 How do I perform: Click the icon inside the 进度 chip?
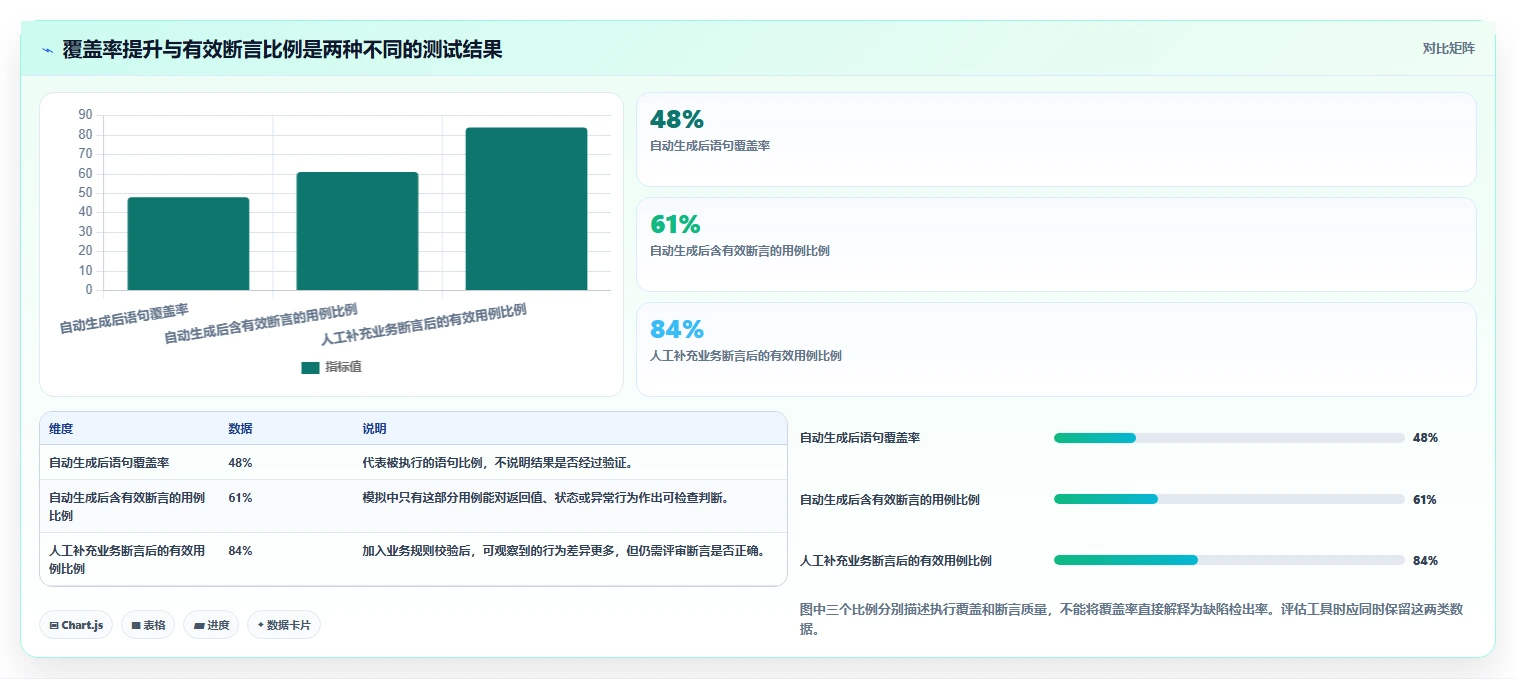[198, 625]
